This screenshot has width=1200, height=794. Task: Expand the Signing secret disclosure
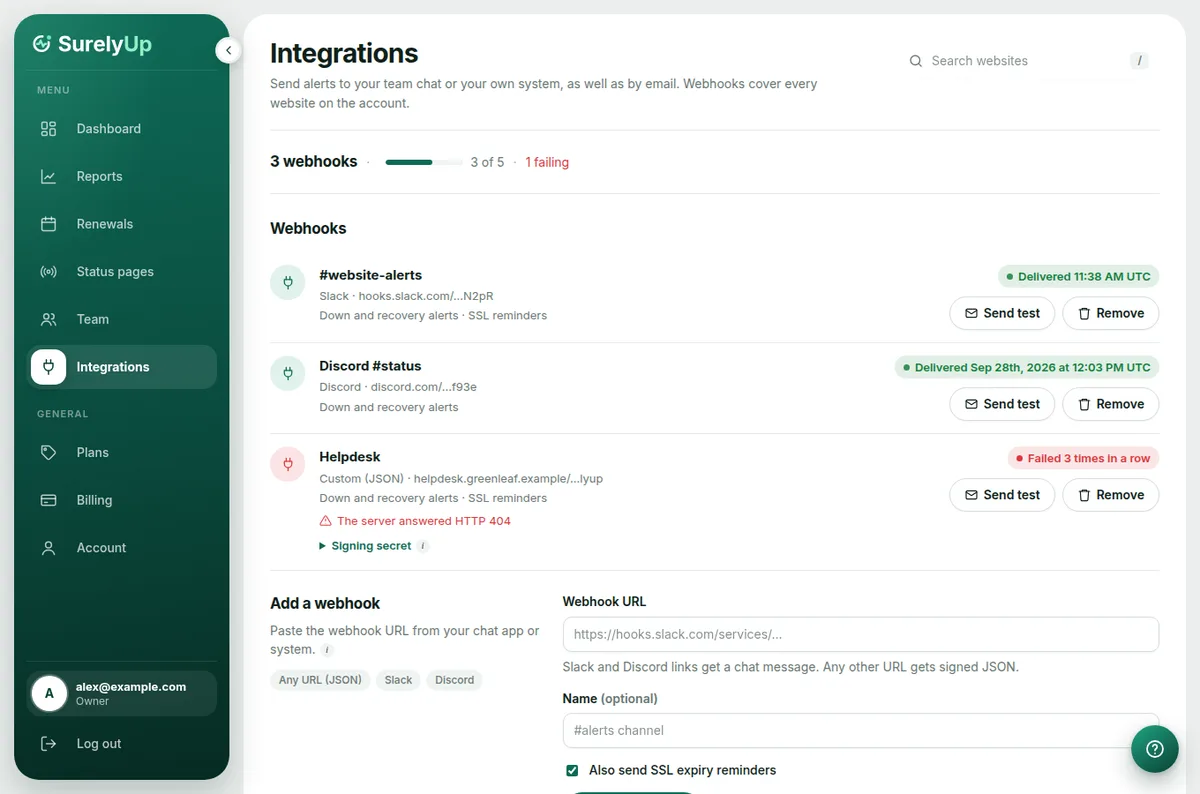[365, 546]
